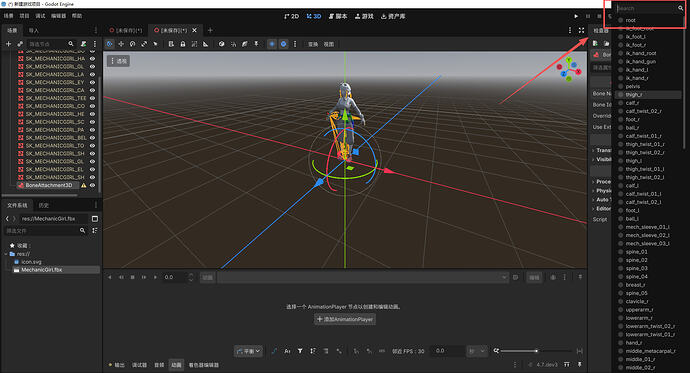Screen dimensions: 690x373
Task: Open the animation selection dropdown
Action: (363, 277)
